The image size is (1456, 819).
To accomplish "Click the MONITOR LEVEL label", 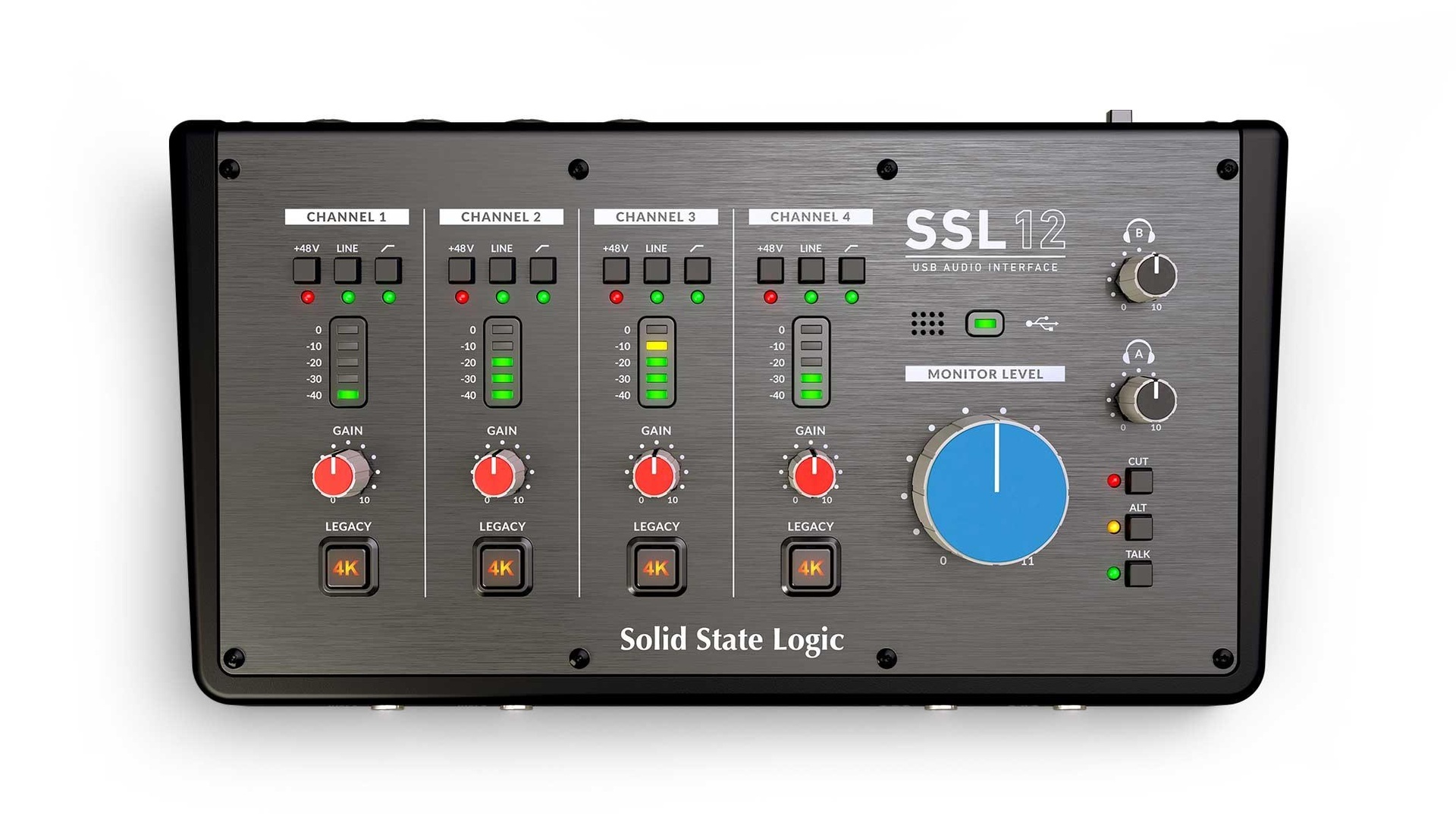I will 985,374.
